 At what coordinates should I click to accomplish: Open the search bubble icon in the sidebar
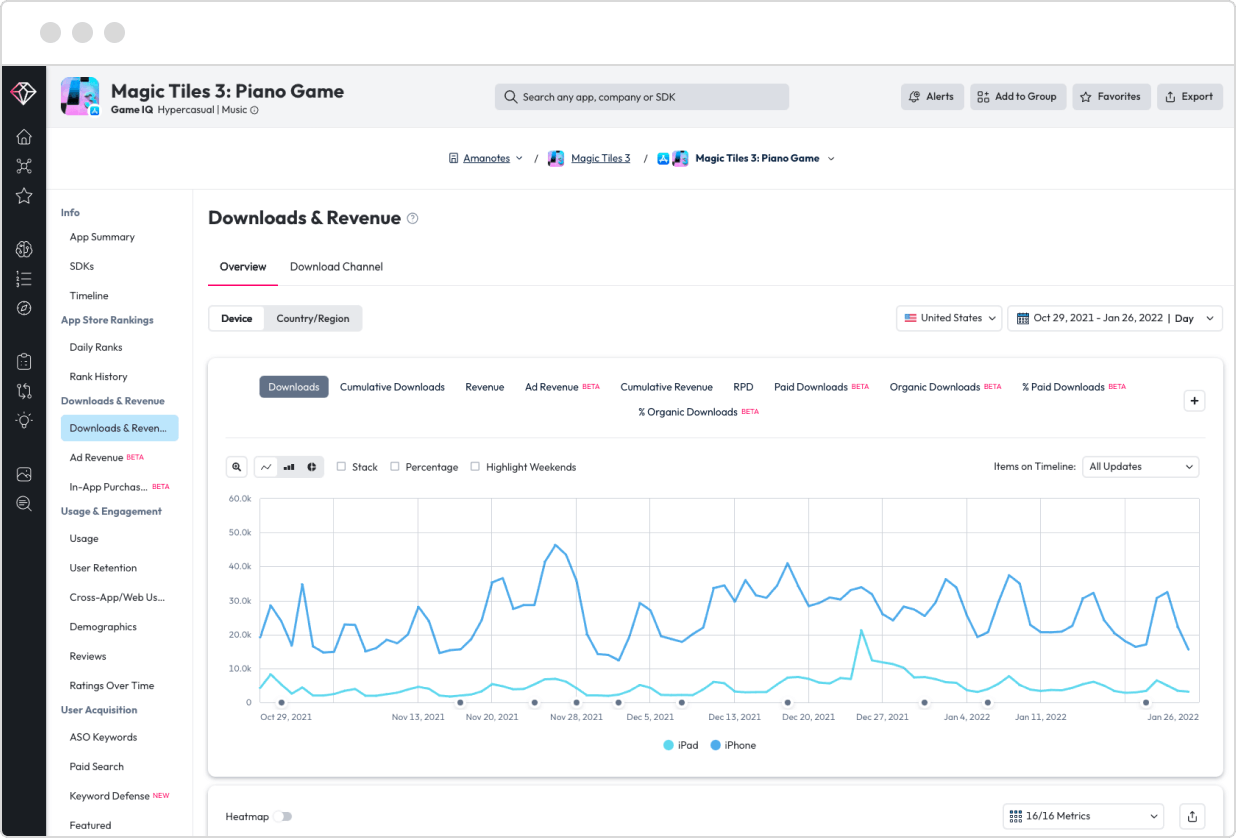click(x=24, y=504)
